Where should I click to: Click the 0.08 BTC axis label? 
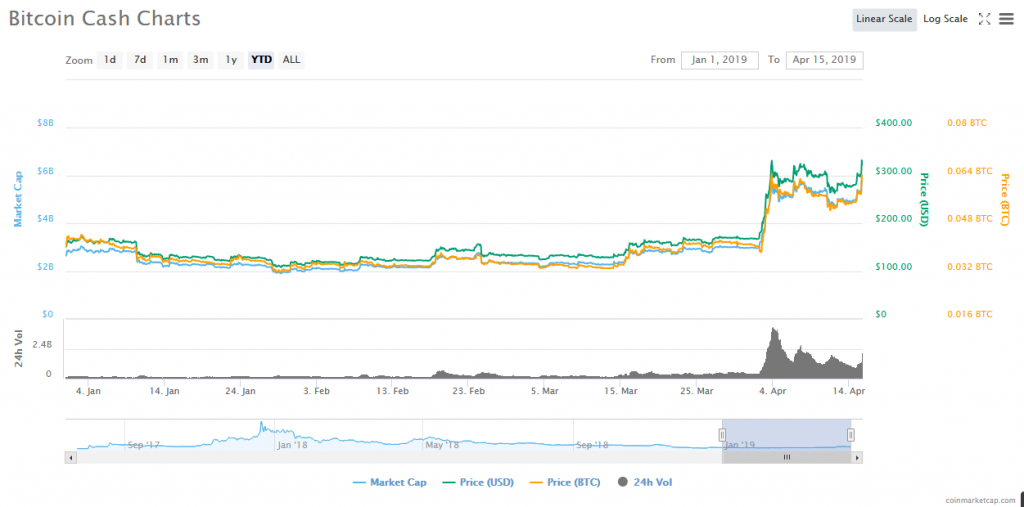tap(967, 123)
